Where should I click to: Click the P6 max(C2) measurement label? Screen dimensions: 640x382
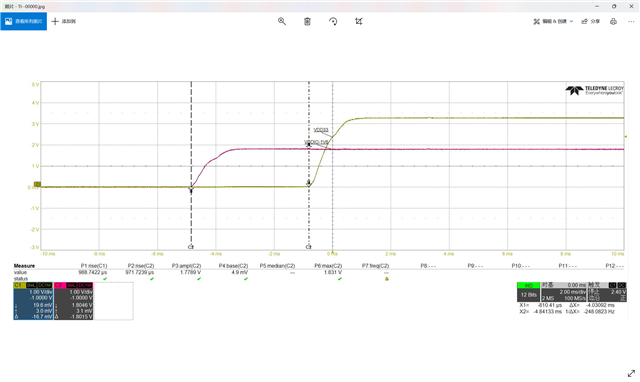328,266
